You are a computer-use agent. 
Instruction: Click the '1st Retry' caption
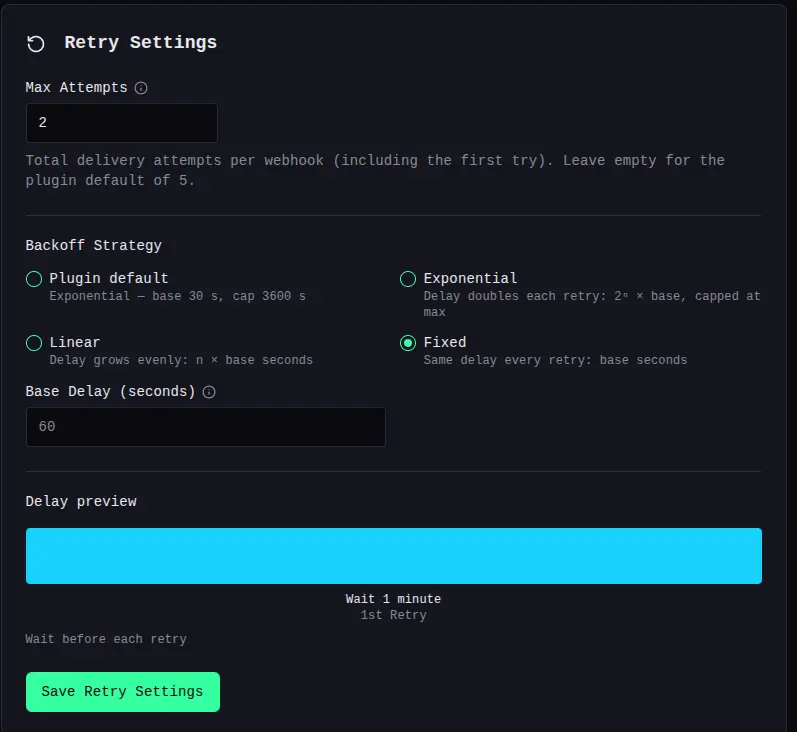click(393, 615)
